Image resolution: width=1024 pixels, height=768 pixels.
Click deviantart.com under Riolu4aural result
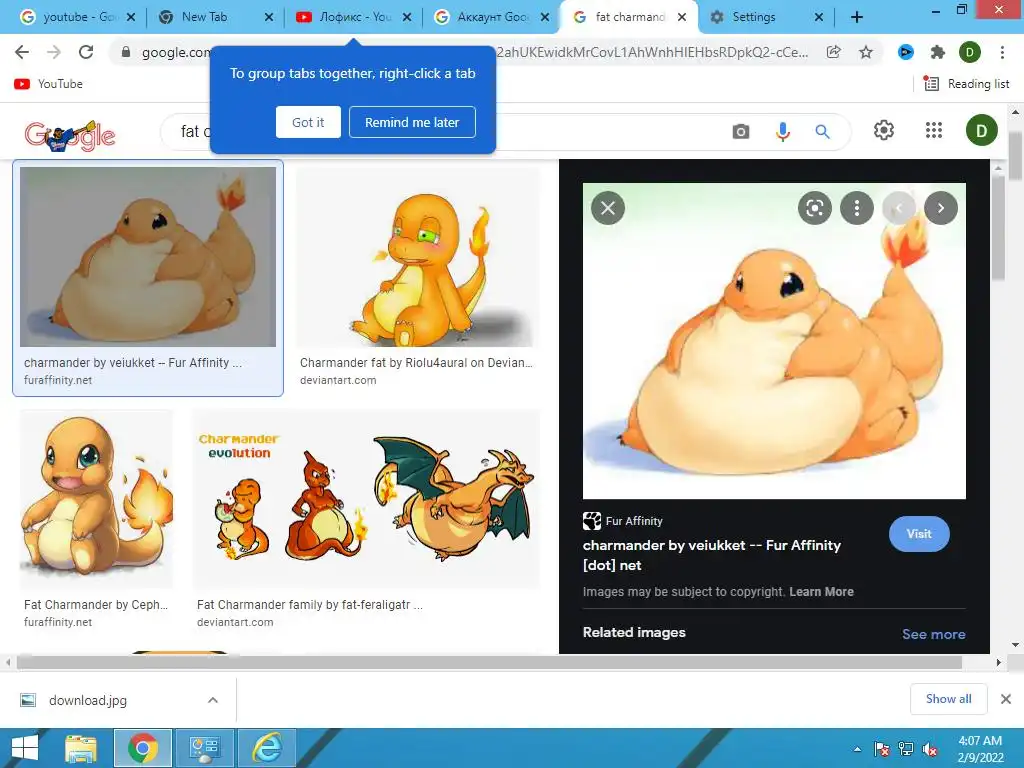pyautogui.click(x=338, y=380)
